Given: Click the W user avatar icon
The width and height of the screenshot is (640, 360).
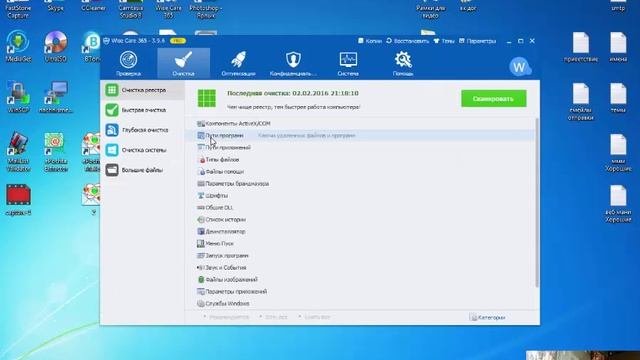Looking at the screenshot, I should [x=520, y=67].
